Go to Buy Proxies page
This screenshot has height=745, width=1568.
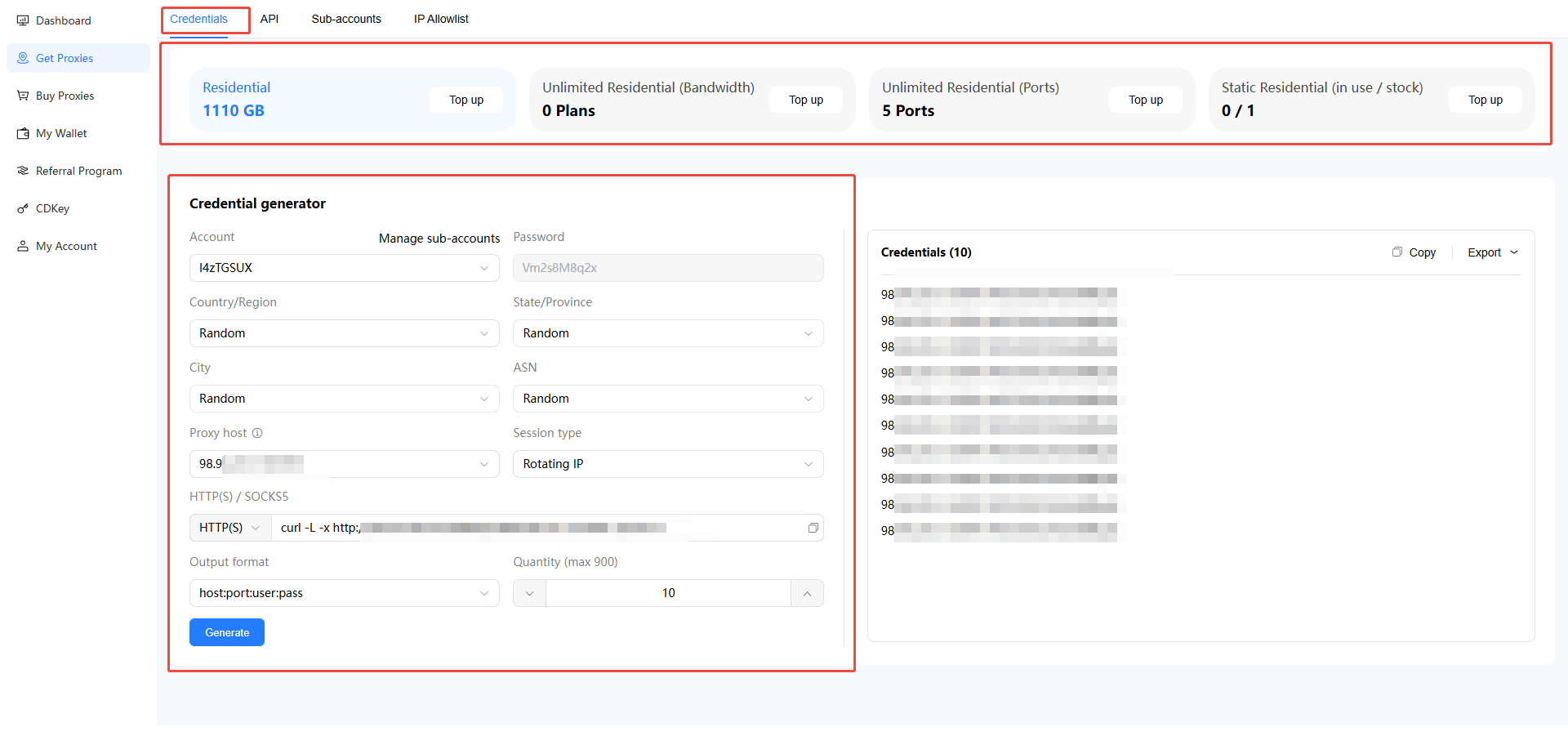click(78, 96)
